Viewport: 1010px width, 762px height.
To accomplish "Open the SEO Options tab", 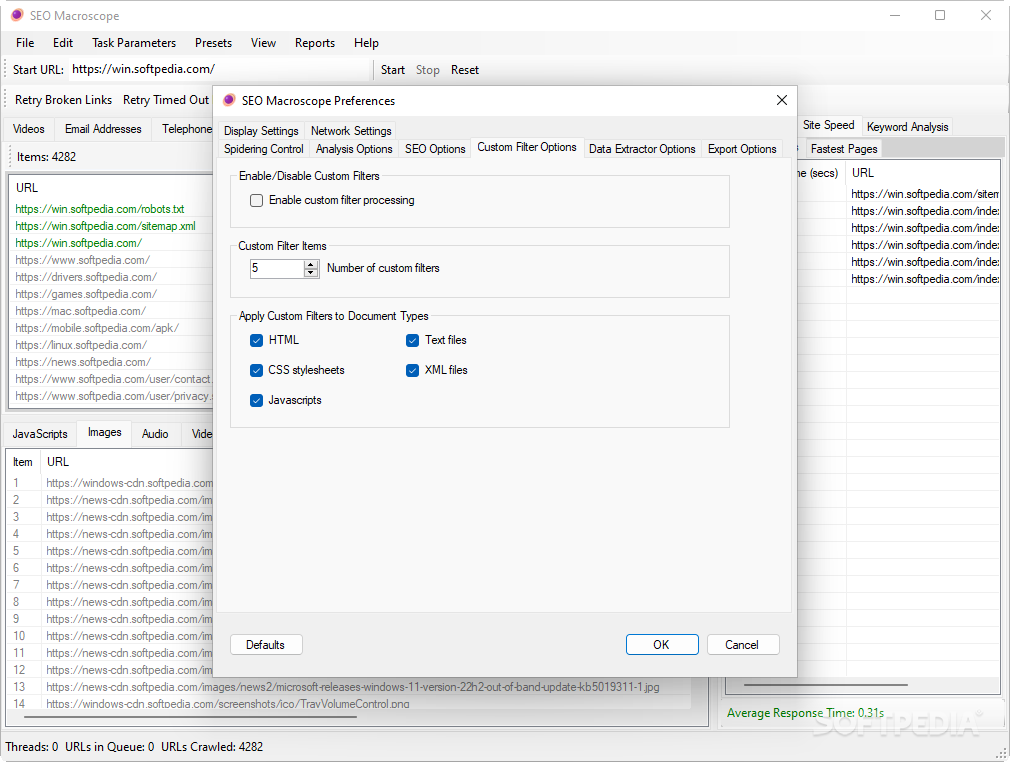I will [435, 149].
